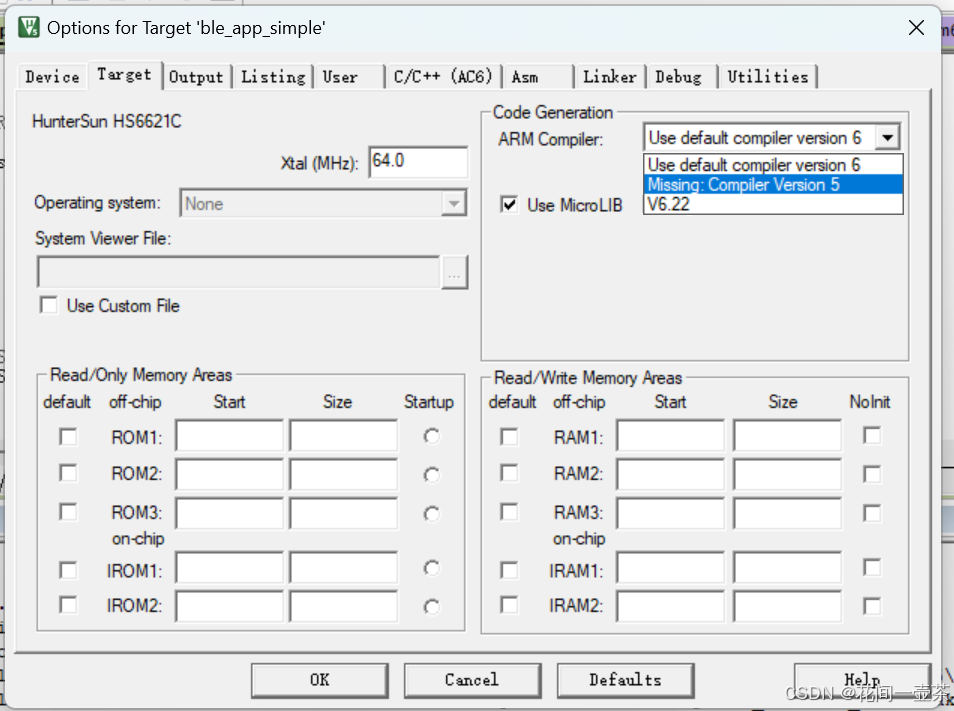The width and height of the screenshot is (954, 711).
Task: Confirm settings with the OK button
Action: click(320, 680)
